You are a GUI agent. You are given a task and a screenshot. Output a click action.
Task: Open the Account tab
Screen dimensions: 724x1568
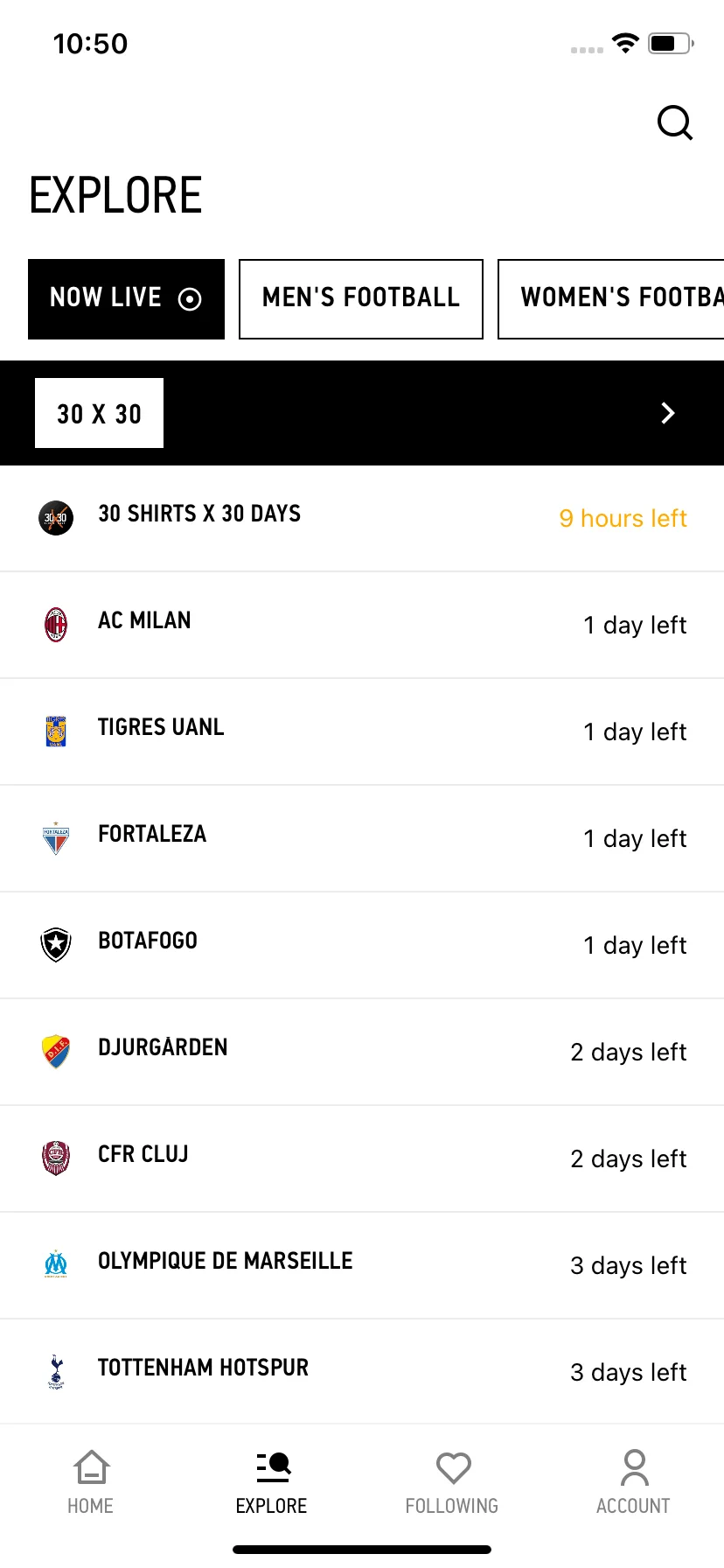633,1482
